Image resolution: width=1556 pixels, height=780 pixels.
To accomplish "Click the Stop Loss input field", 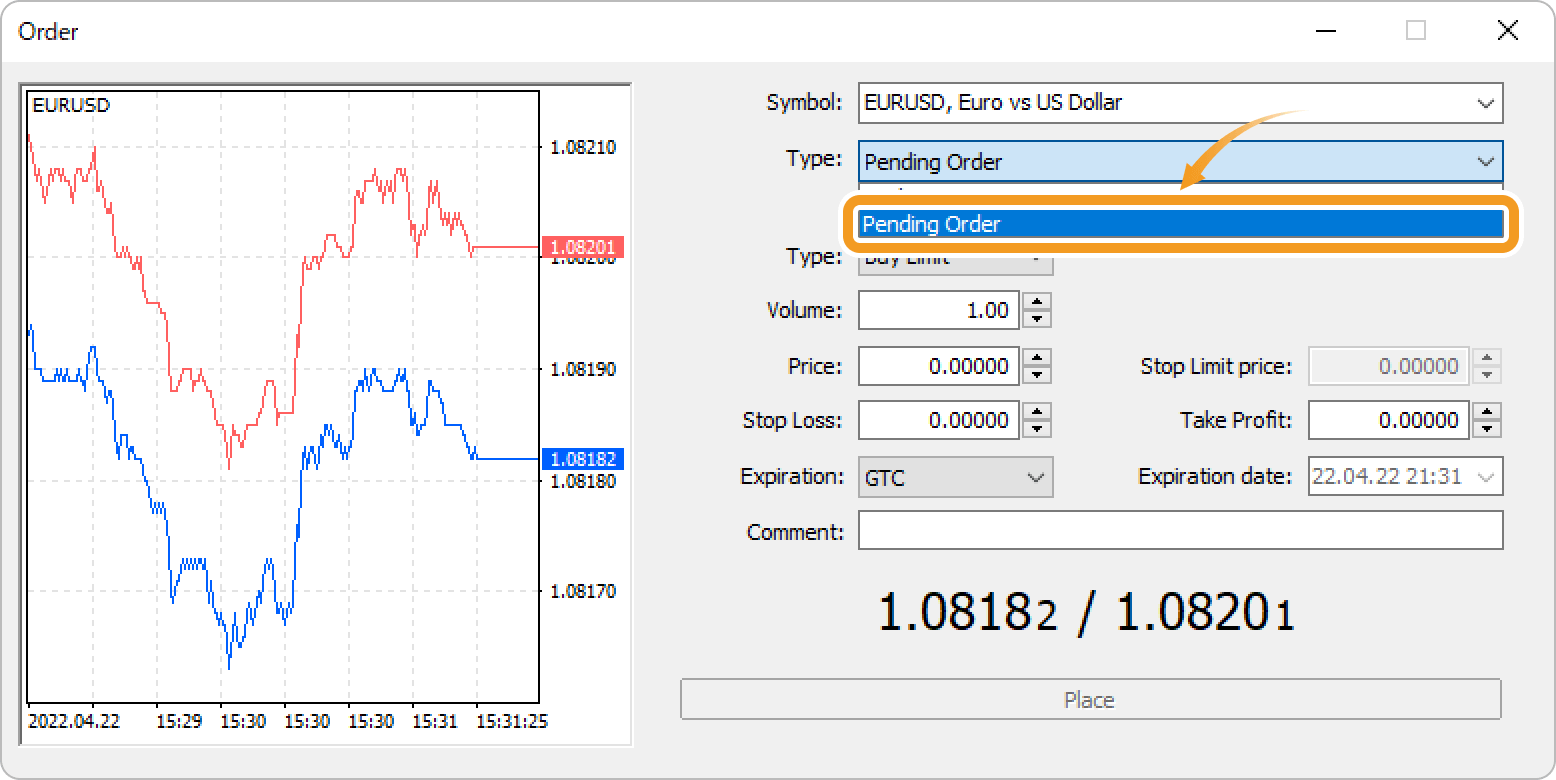I will click(940, 421).
